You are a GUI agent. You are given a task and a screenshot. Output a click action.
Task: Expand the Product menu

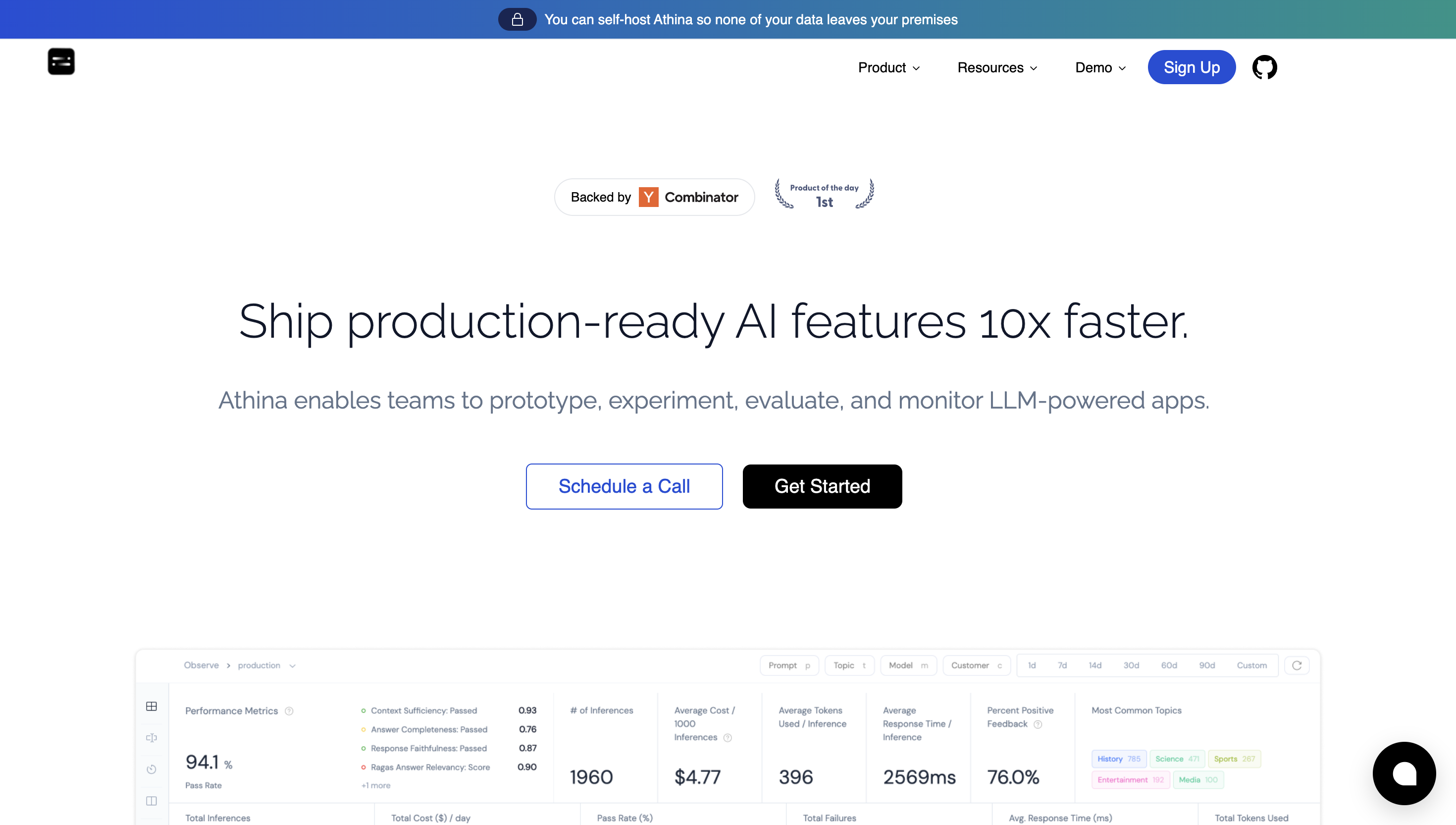tap(888, 67)
